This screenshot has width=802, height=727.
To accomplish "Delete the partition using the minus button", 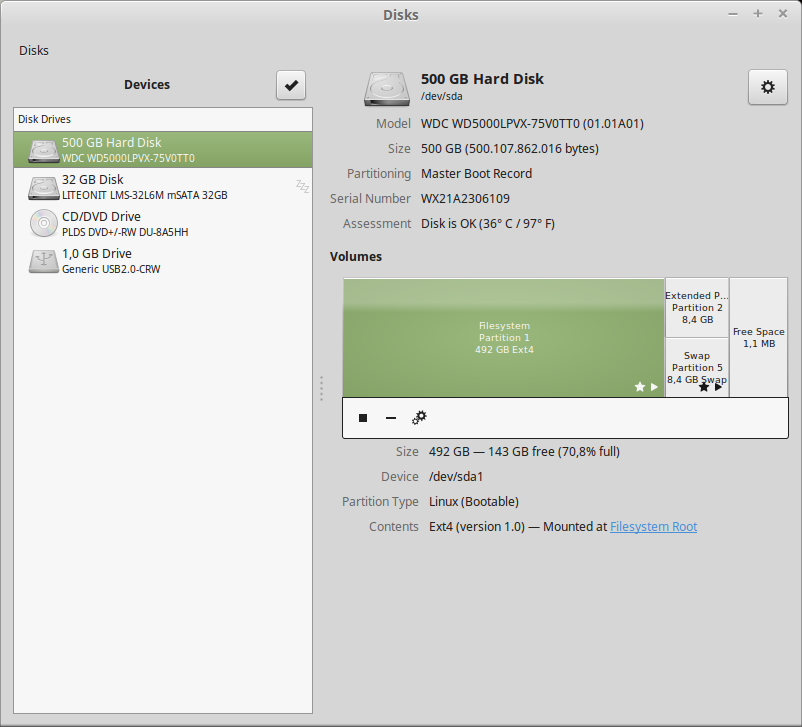I will pyautogui.click(x=391, y=418).
